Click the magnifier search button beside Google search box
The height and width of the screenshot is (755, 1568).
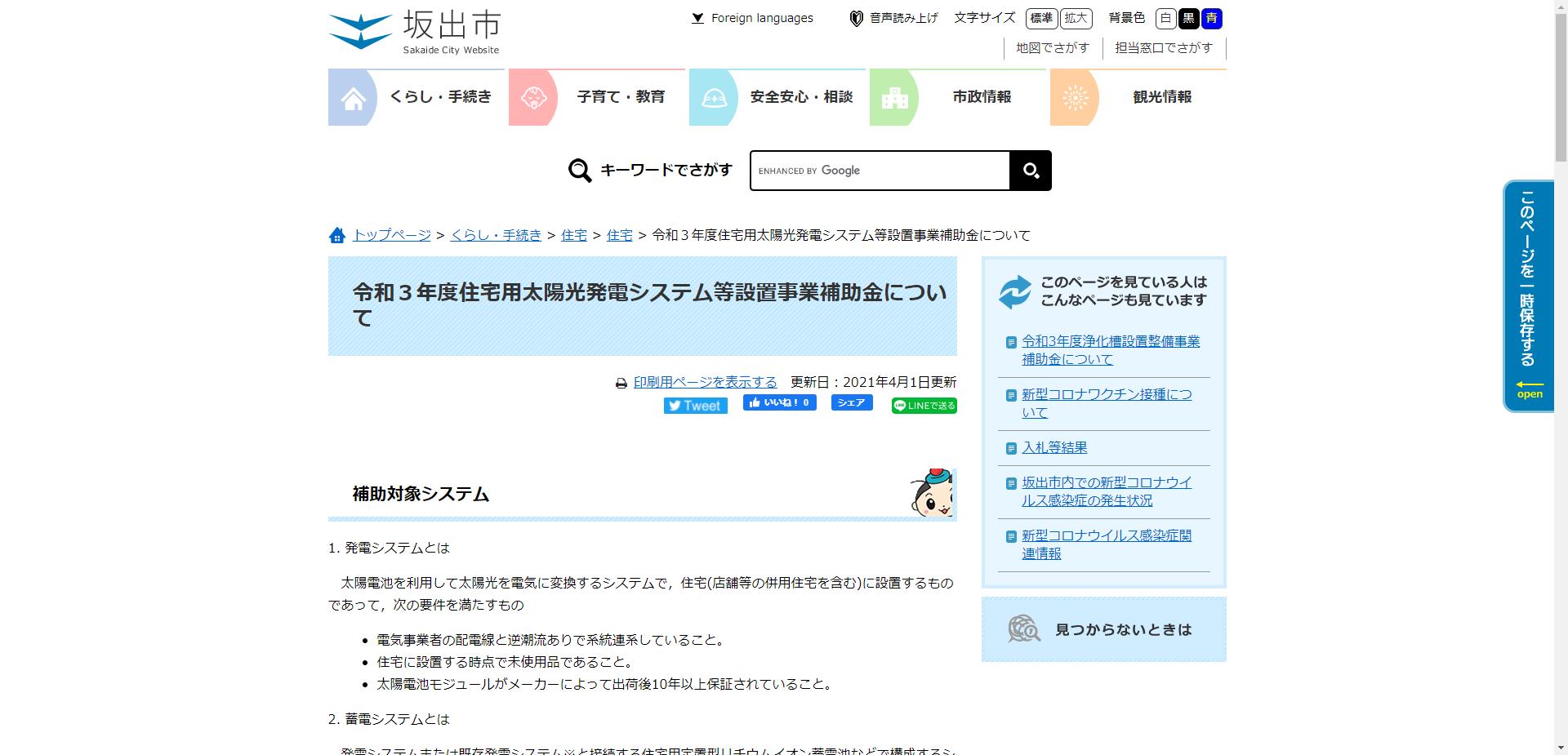(1031, 171)
